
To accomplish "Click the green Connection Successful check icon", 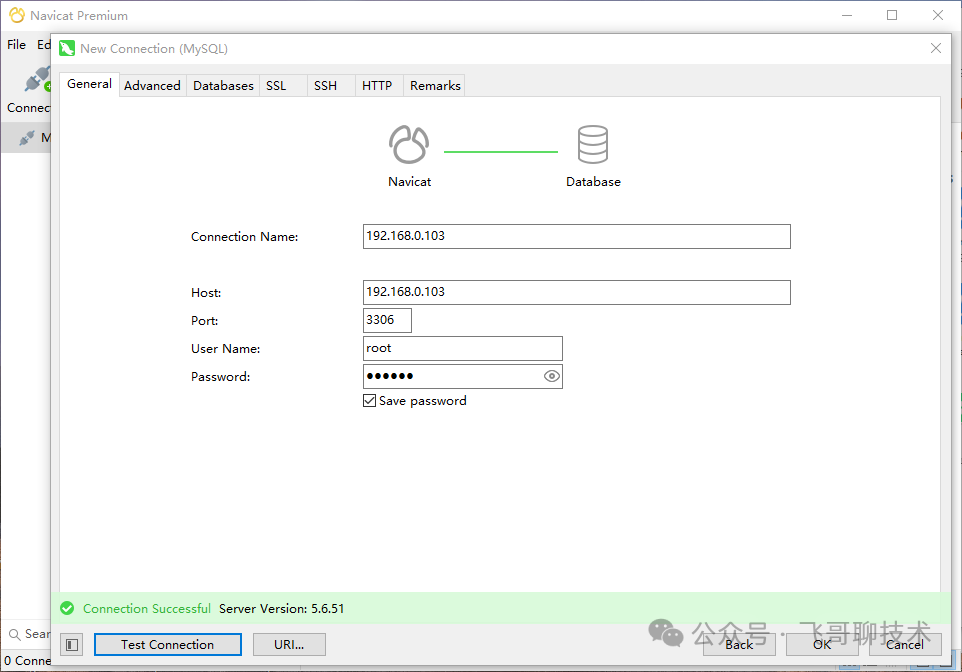I will (67, 608).
